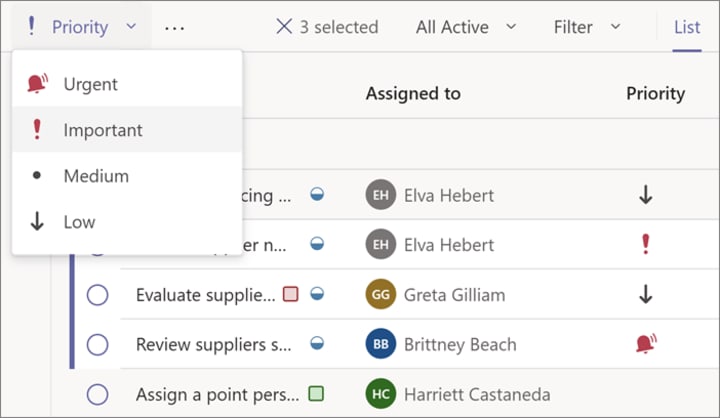Click the low priority arrow for Greta Gilliam
The width and height of the screenshot is (720, 418).
pyautogui.click(x=645, y=294)
